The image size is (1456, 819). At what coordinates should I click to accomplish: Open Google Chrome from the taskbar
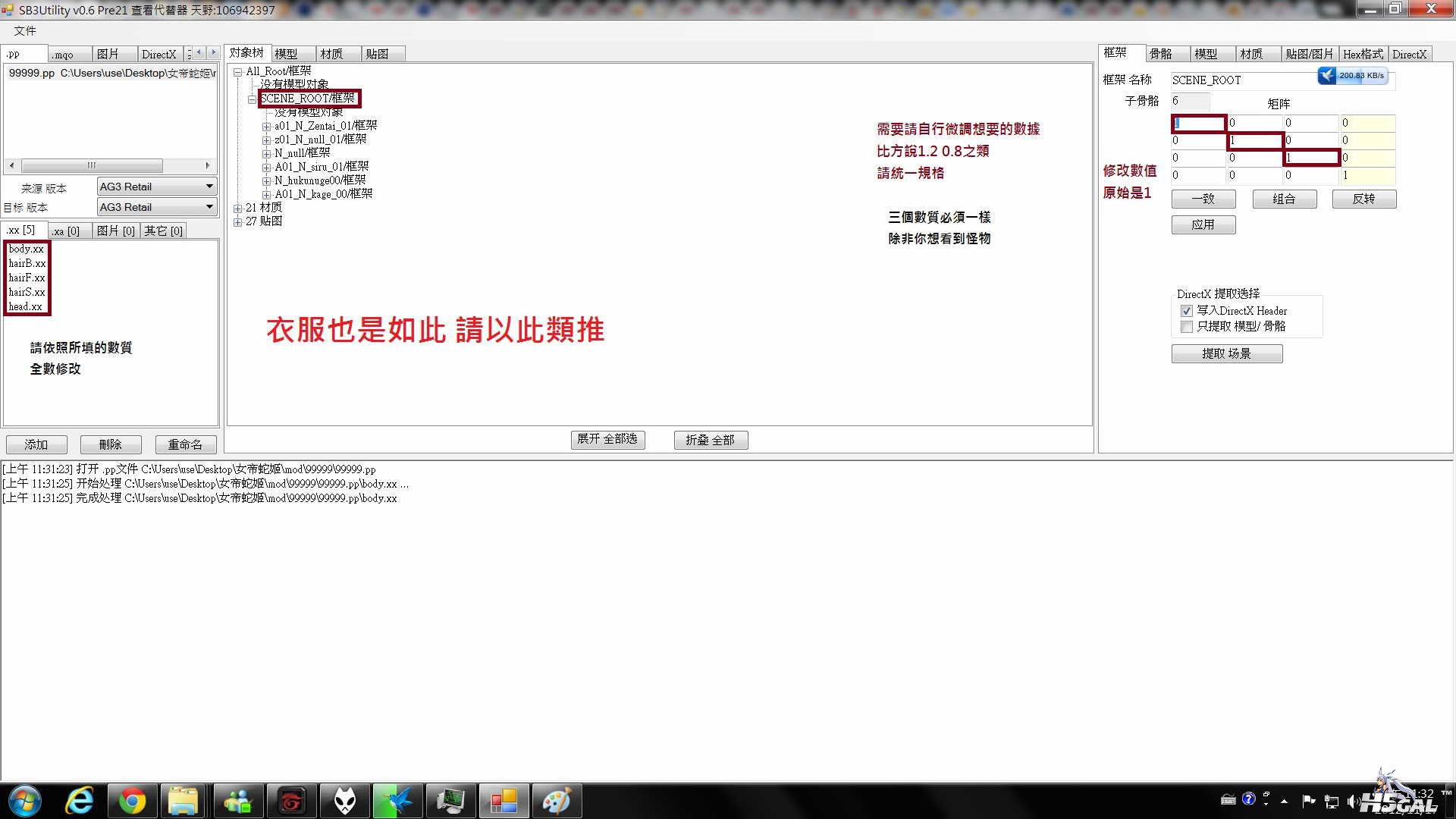click(x=132, y=801)
